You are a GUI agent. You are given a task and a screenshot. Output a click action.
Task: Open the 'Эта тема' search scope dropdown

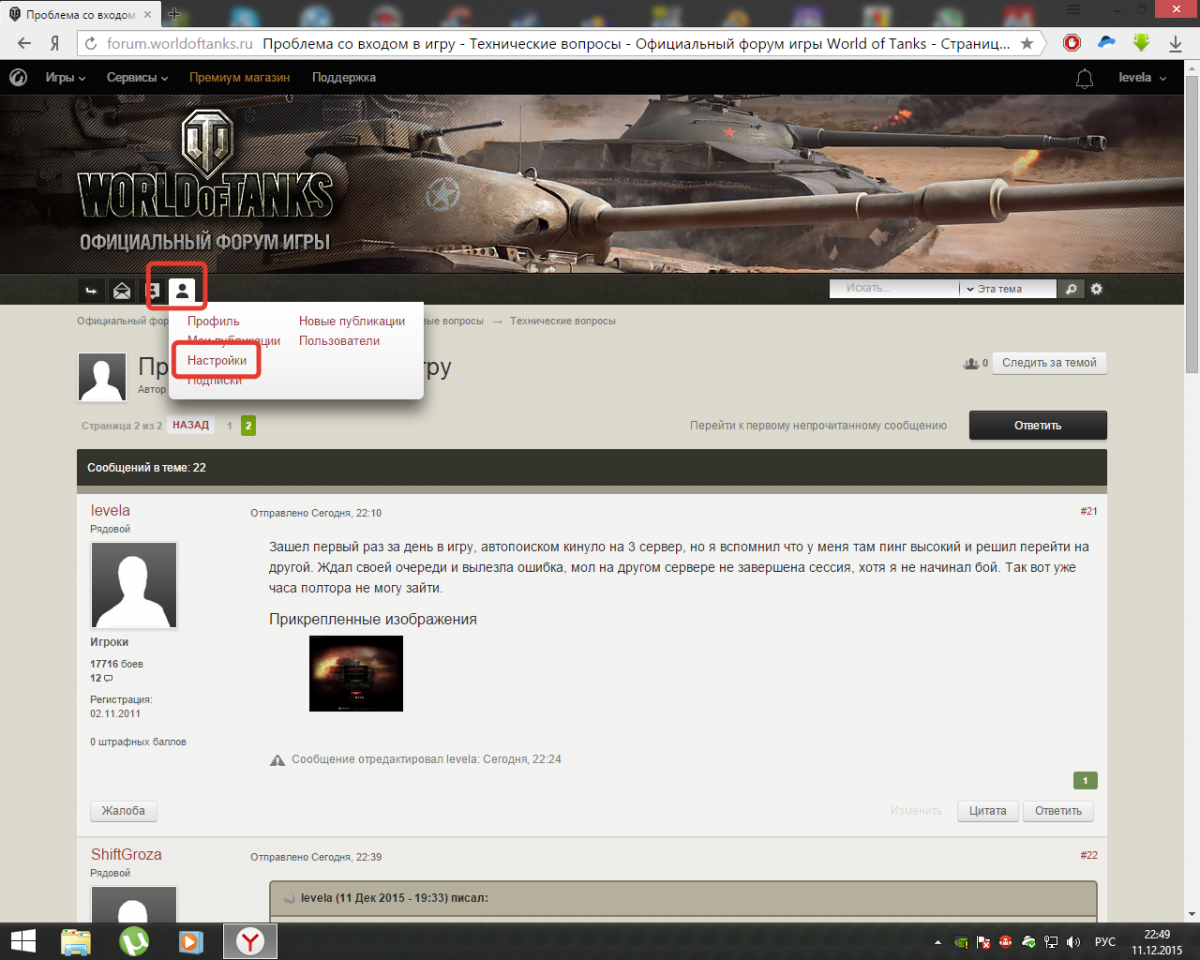coord(1008,289)
